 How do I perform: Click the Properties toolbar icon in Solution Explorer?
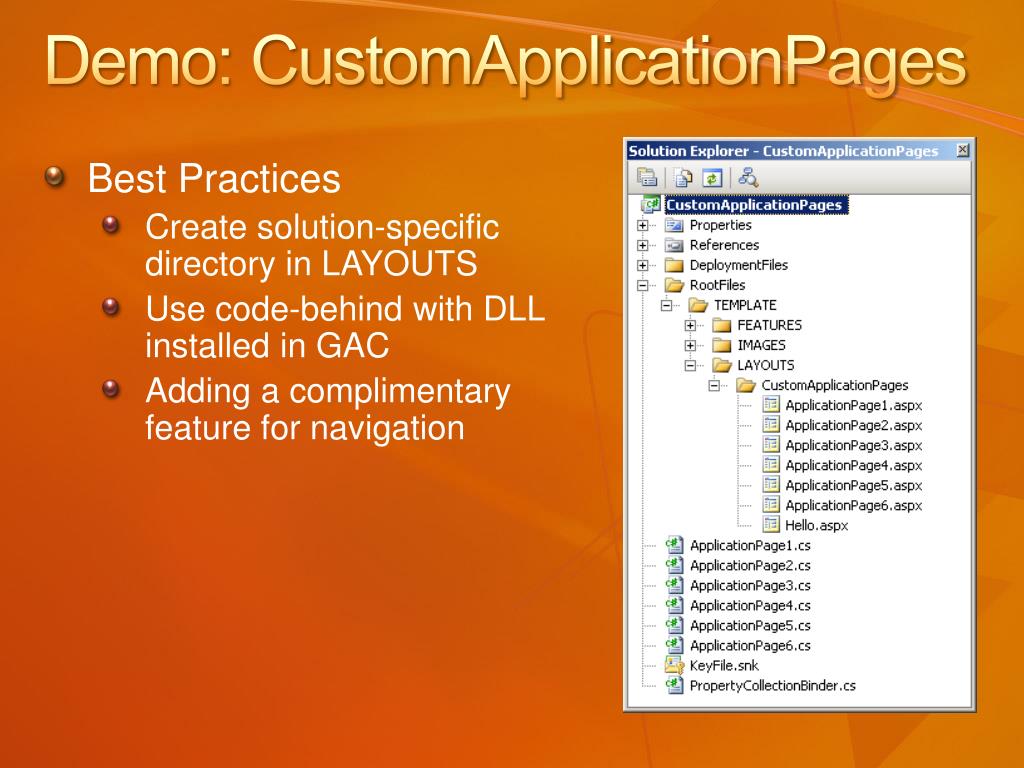647,177
